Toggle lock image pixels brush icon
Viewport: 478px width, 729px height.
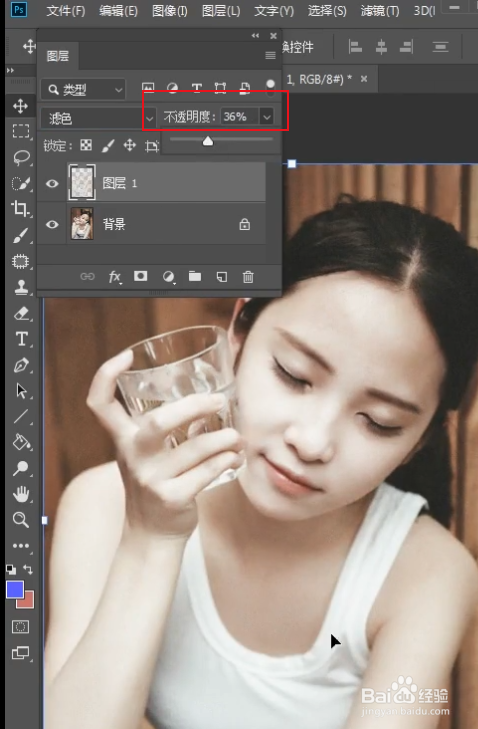tap(108, 146)
